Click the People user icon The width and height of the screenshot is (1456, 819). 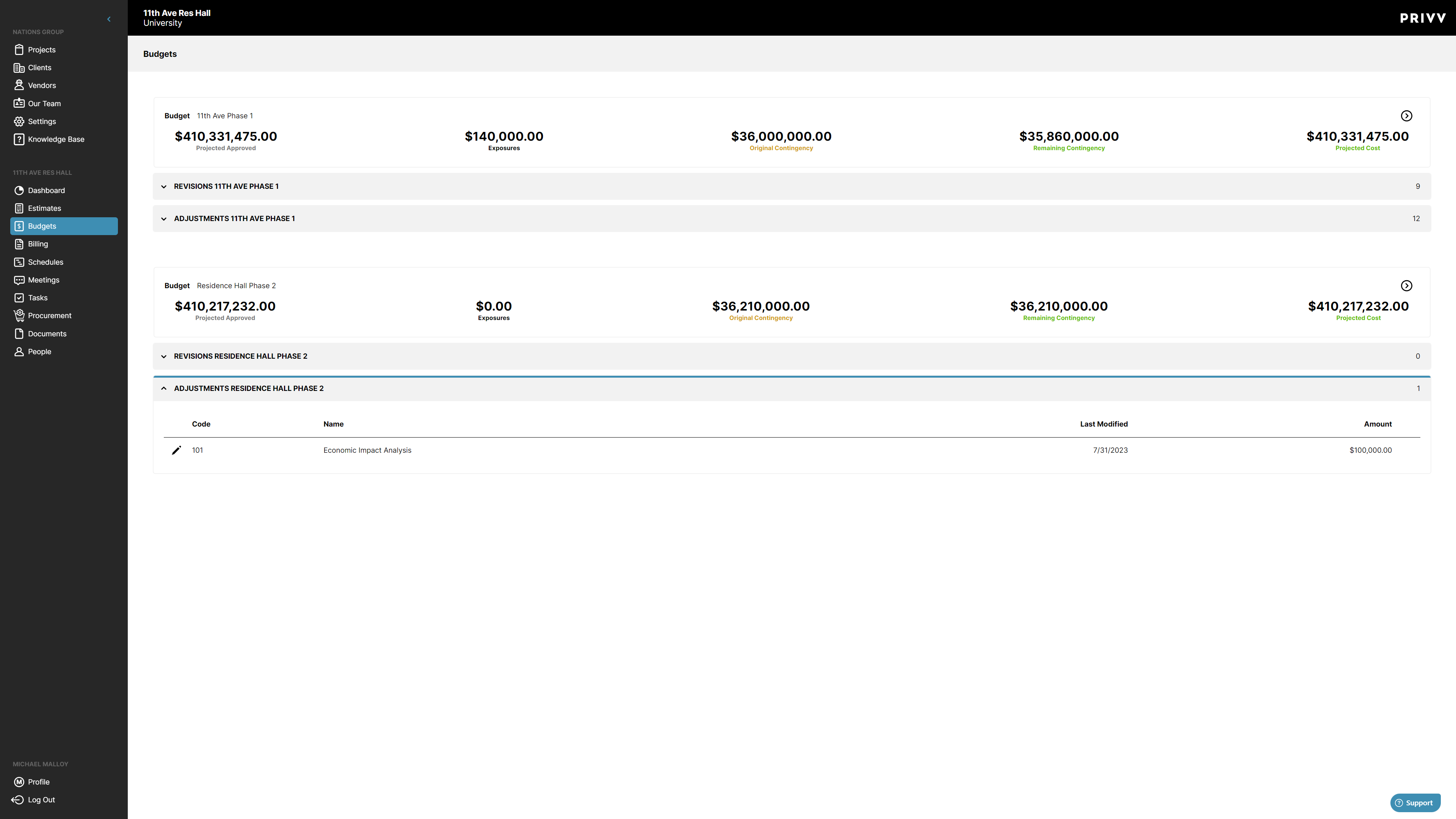point(19,351)
